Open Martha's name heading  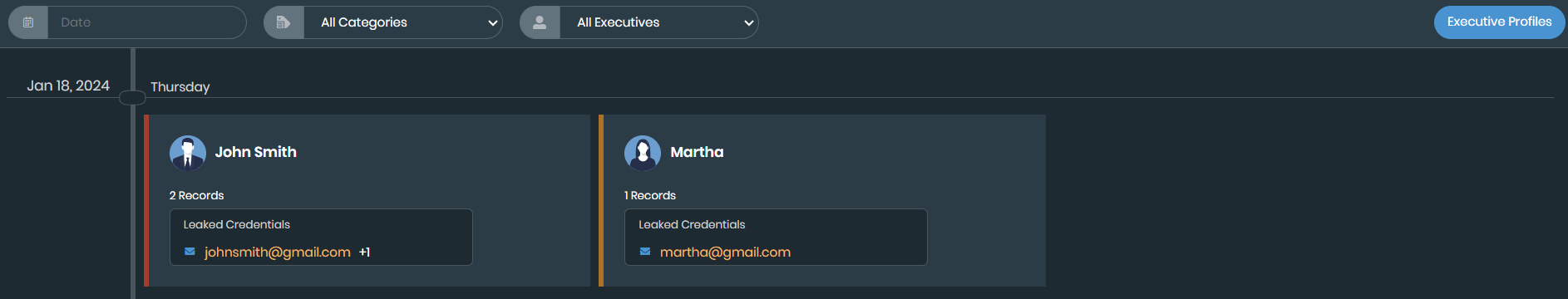[697, 152]
